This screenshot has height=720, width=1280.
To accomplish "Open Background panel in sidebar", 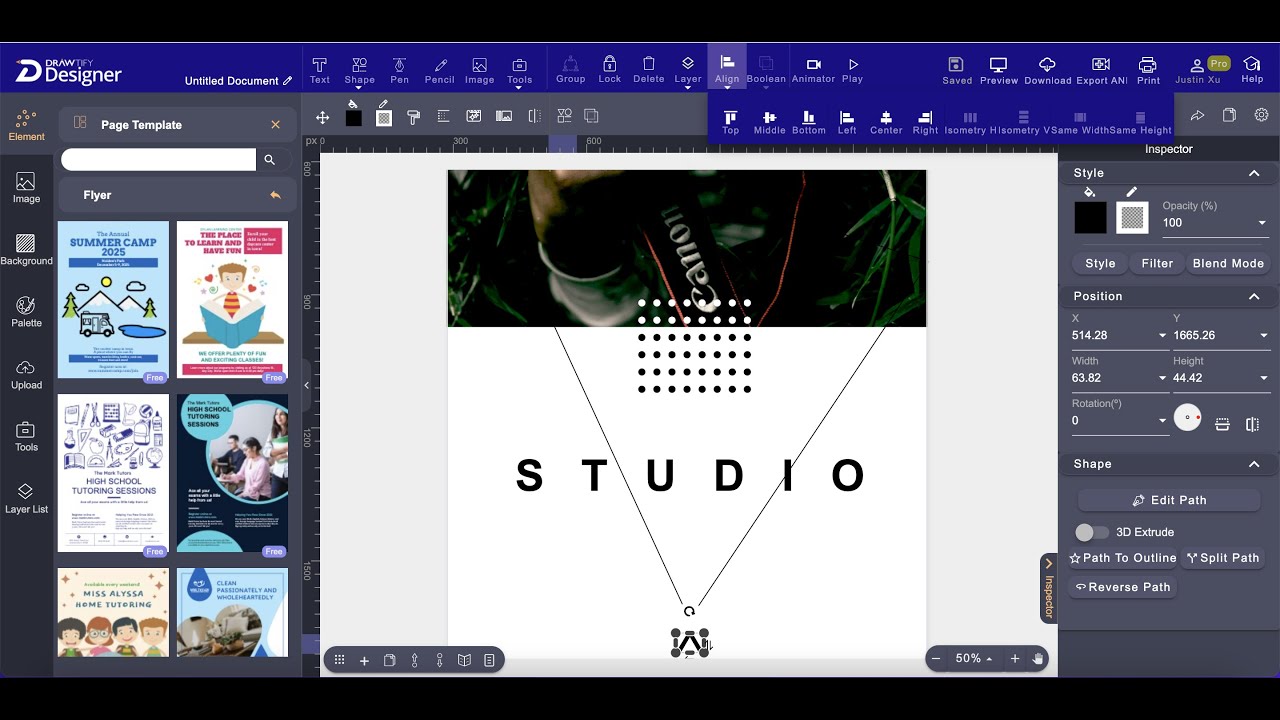I will 26,250.
